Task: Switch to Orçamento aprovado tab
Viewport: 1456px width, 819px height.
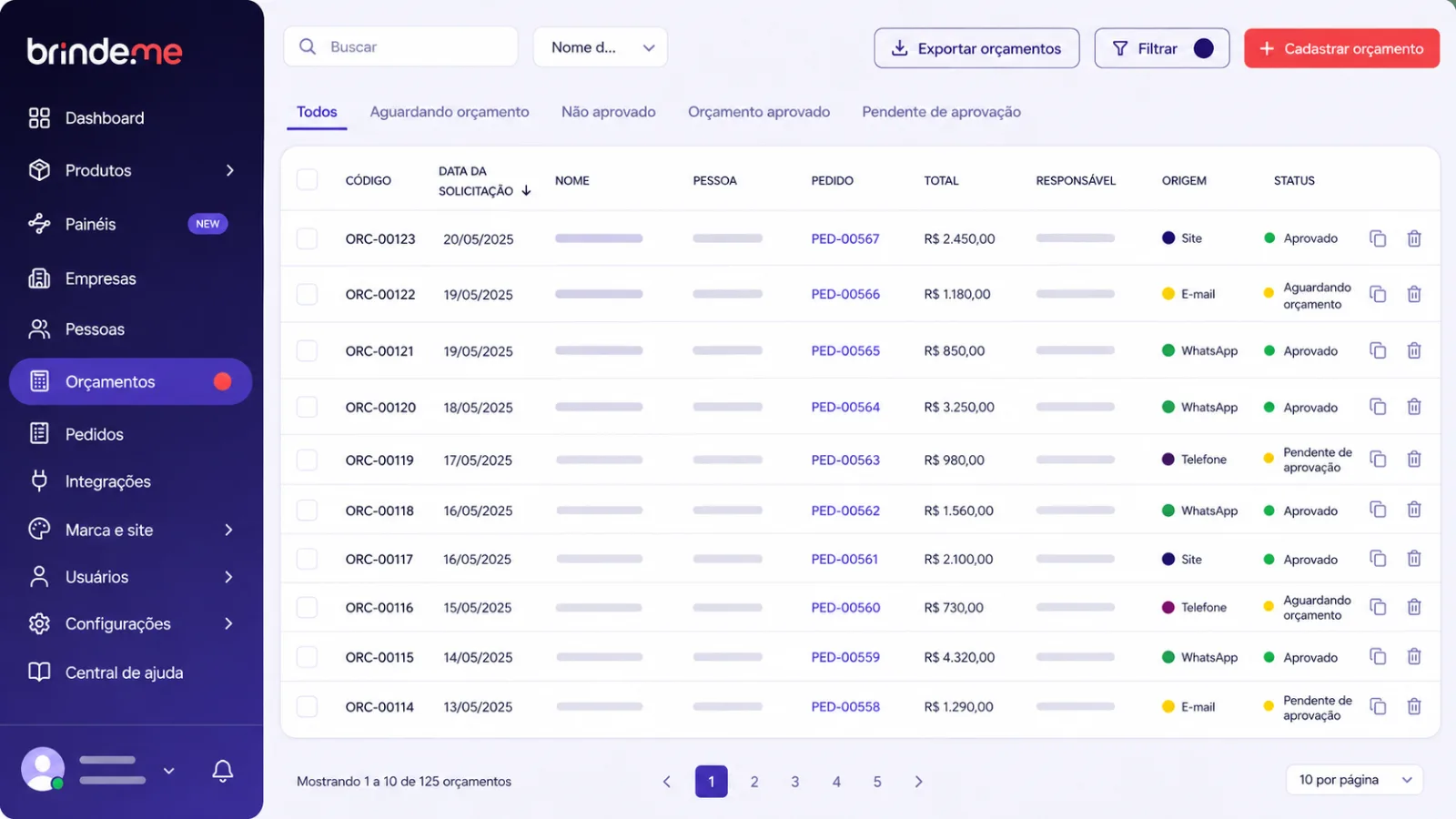Action: click(759, 112)
